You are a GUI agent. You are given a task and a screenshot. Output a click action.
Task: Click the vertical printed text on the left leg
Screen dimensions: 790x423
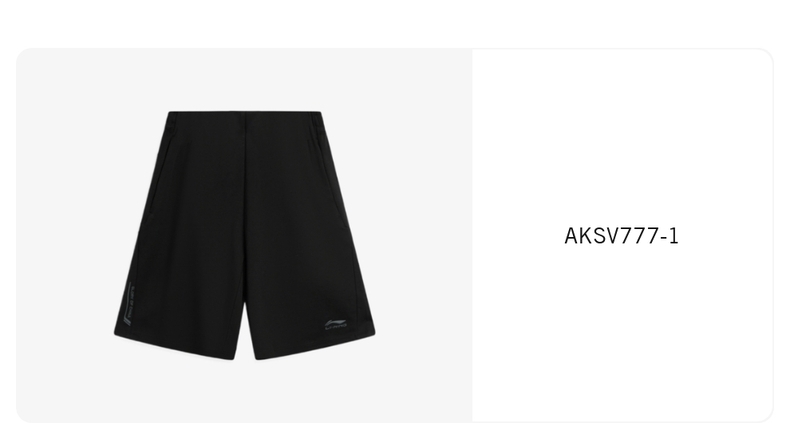[x=129, y=304]
